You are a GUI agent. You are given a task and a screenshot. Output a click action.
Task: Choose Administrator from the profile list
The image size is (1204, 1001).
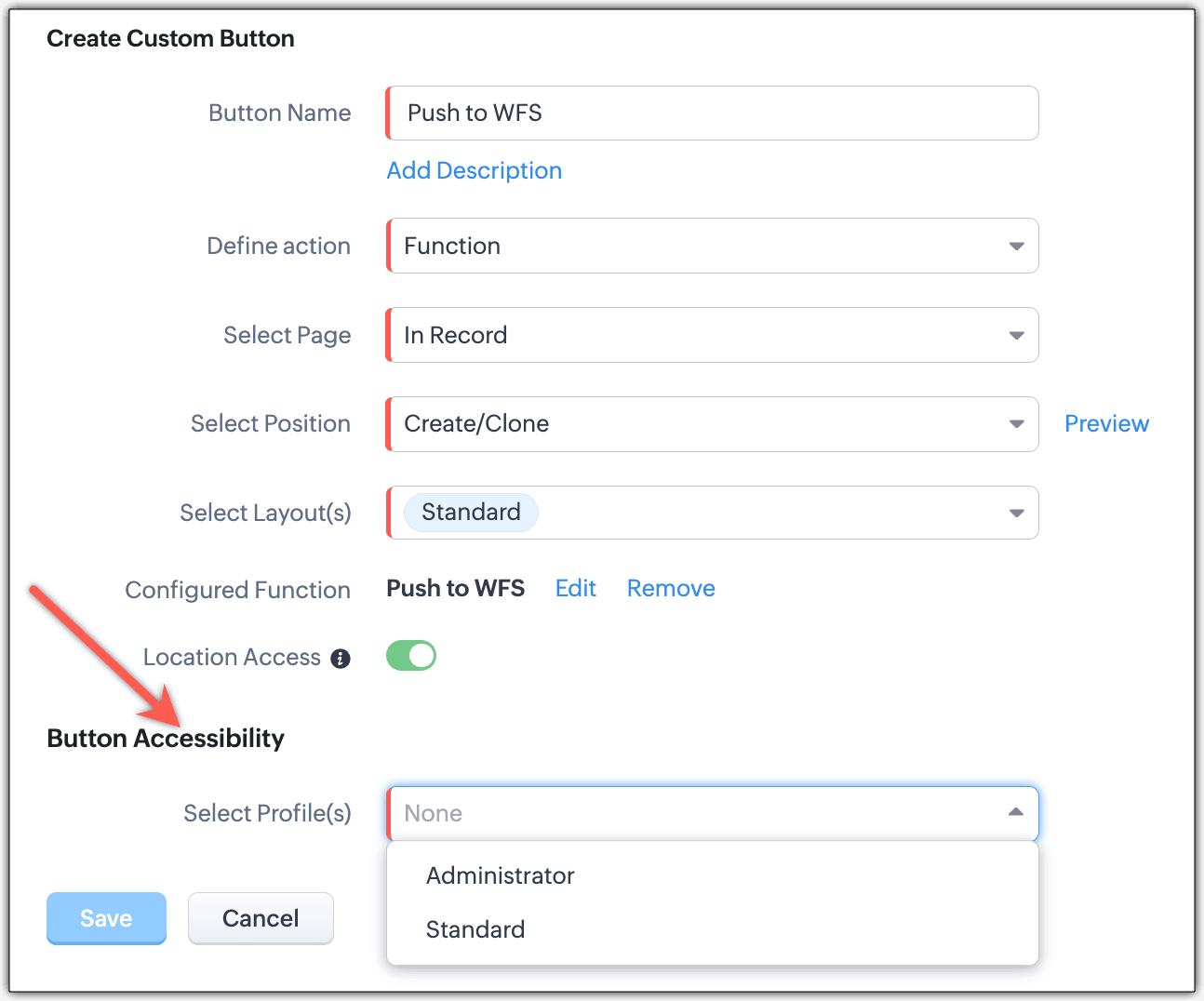coord(500,875)
